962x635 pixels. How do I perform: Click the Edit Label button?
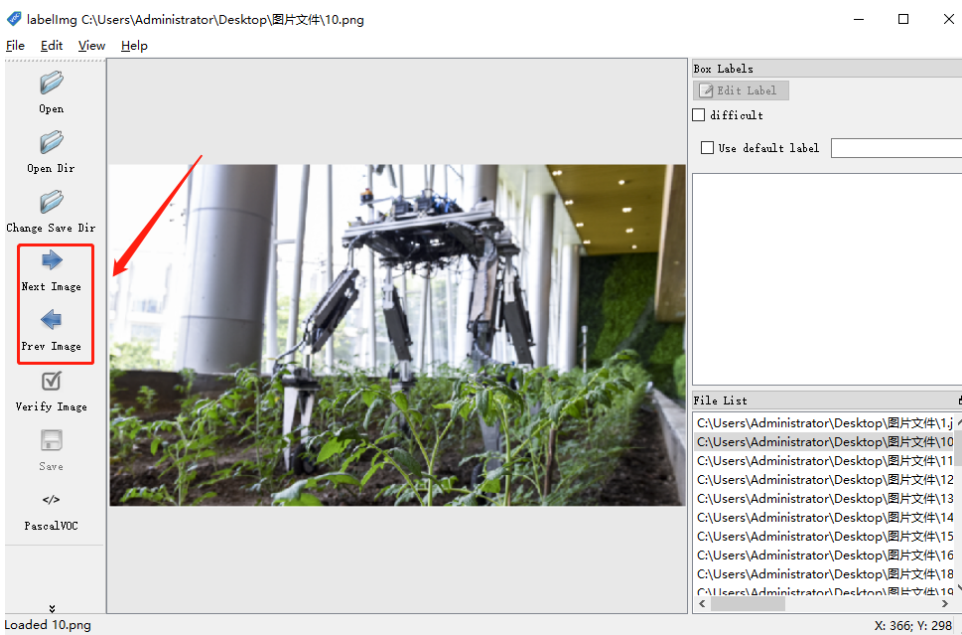pyautogui.click(x=741, y=90)
